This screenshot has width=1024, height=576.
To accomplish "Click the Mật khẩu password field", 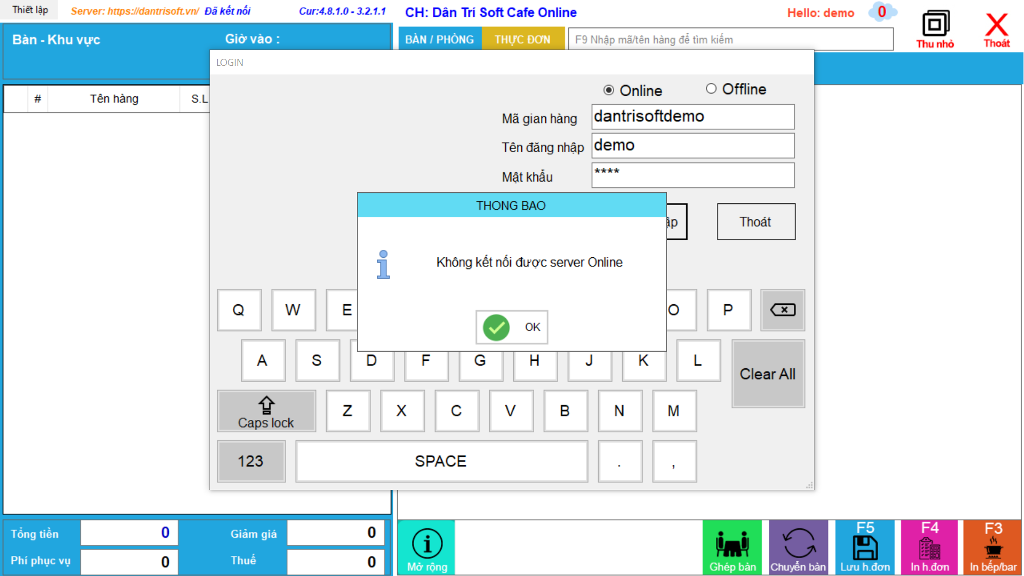I will [693, 175].
